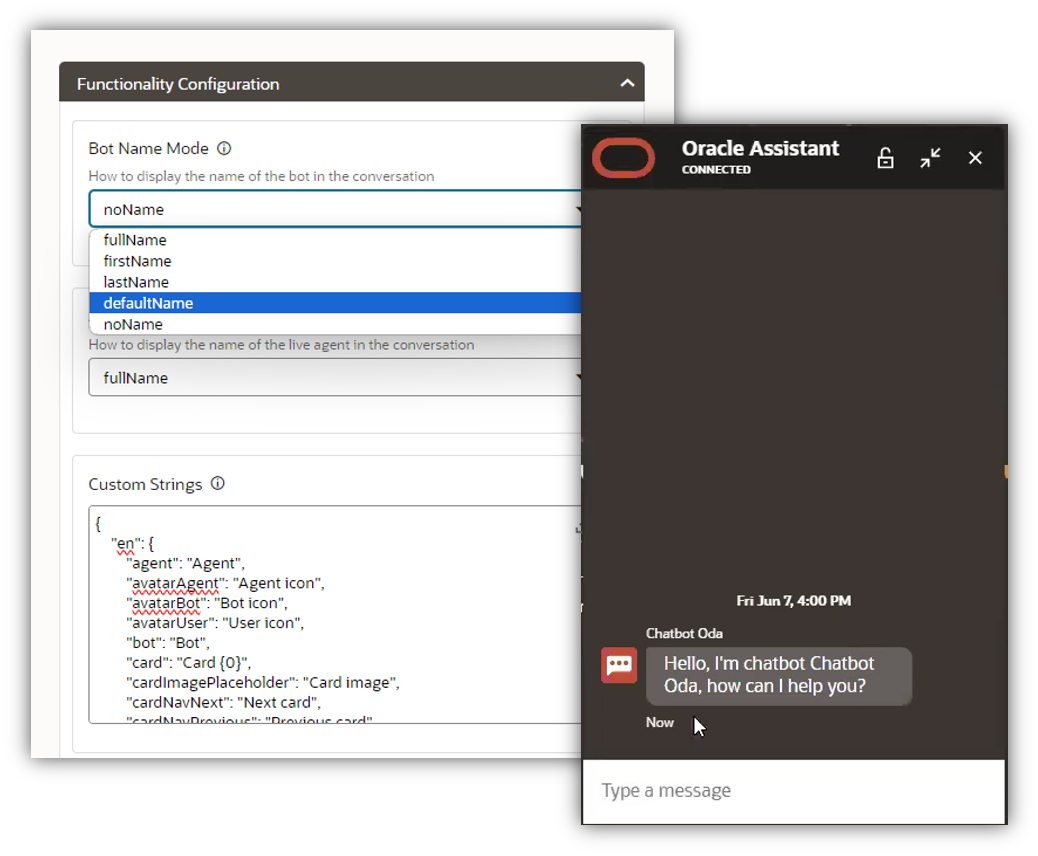Screen dimensions: 1038x856
Task: Click the chatbot avatar icon beside message
Action: point(619,666)
